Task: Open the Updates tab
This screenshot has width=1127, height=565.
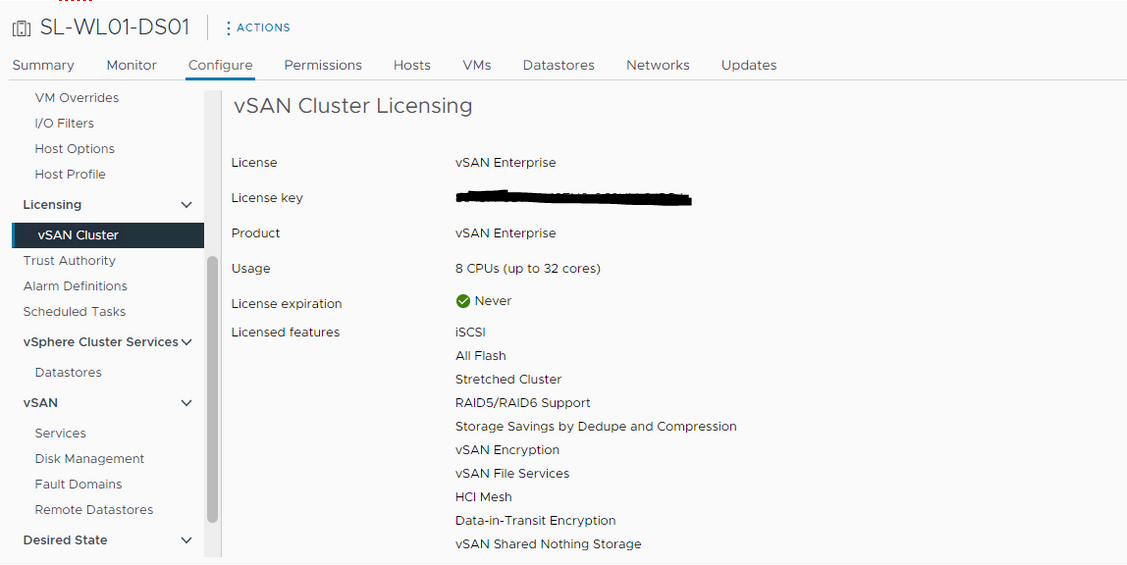Action: [749, 65]
